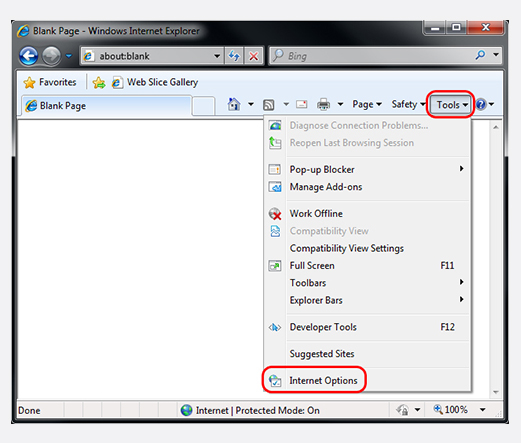Click the Reopen Last Browsing Session icon
521x443 pixels.
click(x=275, y=143)
